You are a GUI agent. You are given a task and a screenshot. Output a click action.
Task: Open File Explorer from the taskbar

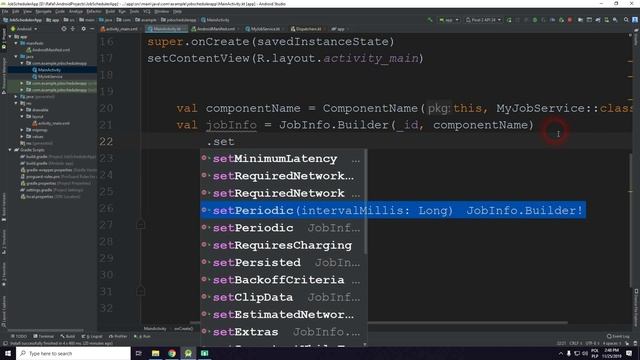click(156, 353)
